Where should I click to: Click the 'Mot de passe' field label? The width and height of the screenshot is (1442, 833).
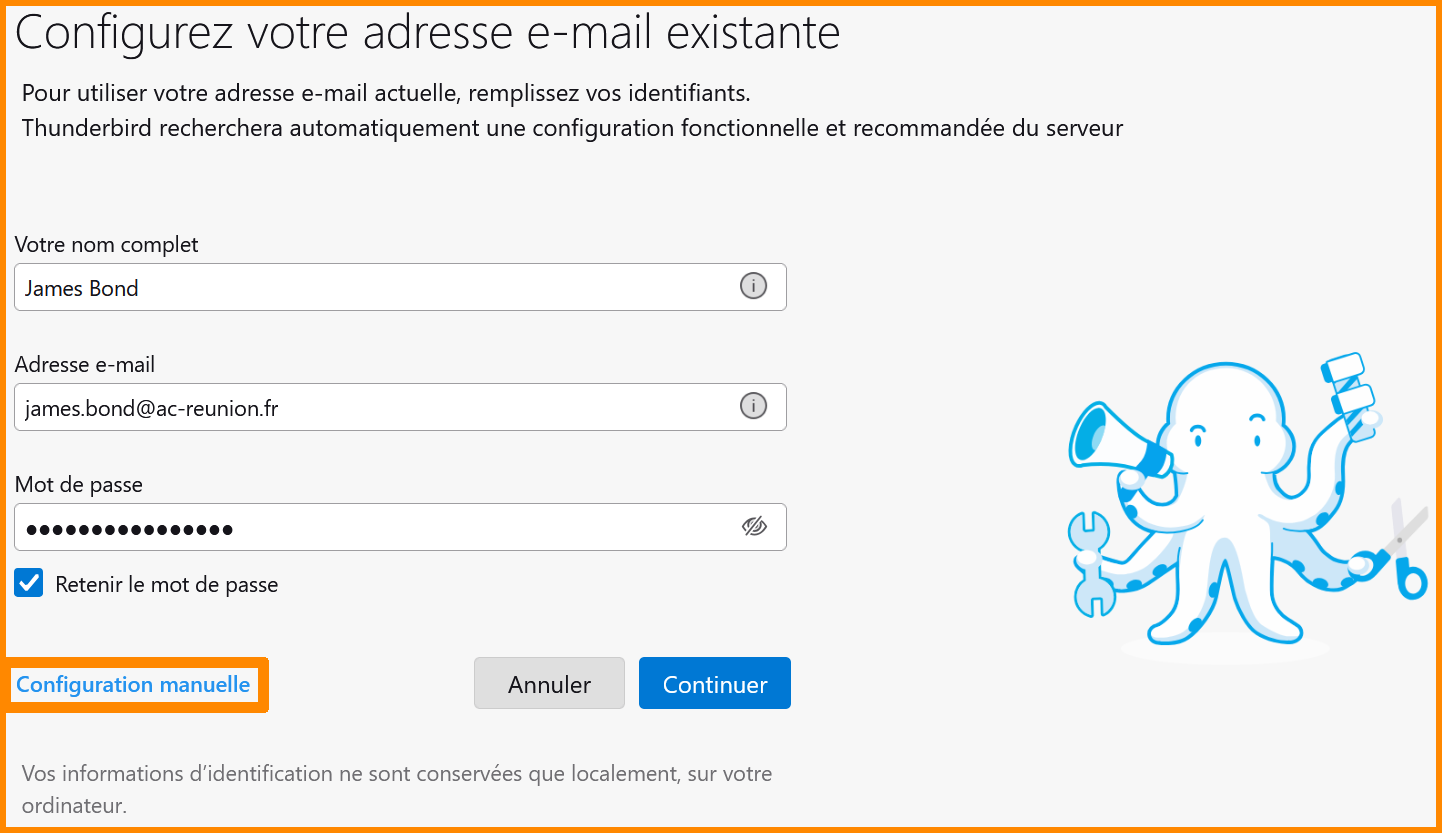(x=79, y=485)
